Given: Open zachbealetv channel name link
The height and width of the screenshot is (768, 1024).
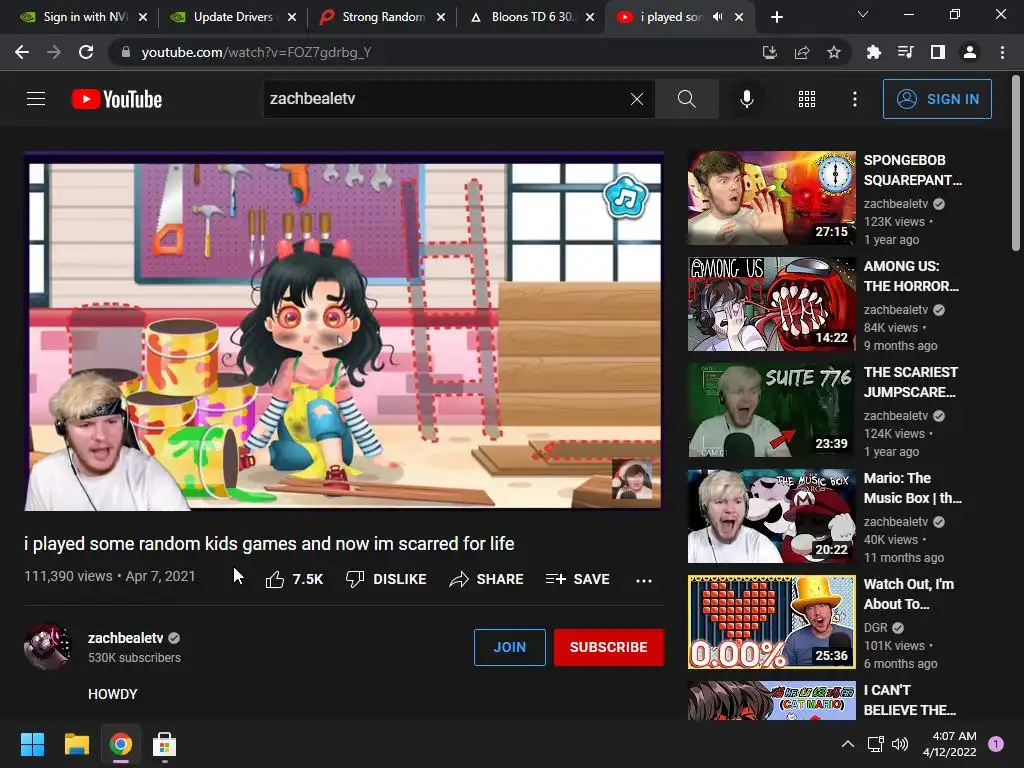Looking at the screenshot, I should click(x=125, y=638).
